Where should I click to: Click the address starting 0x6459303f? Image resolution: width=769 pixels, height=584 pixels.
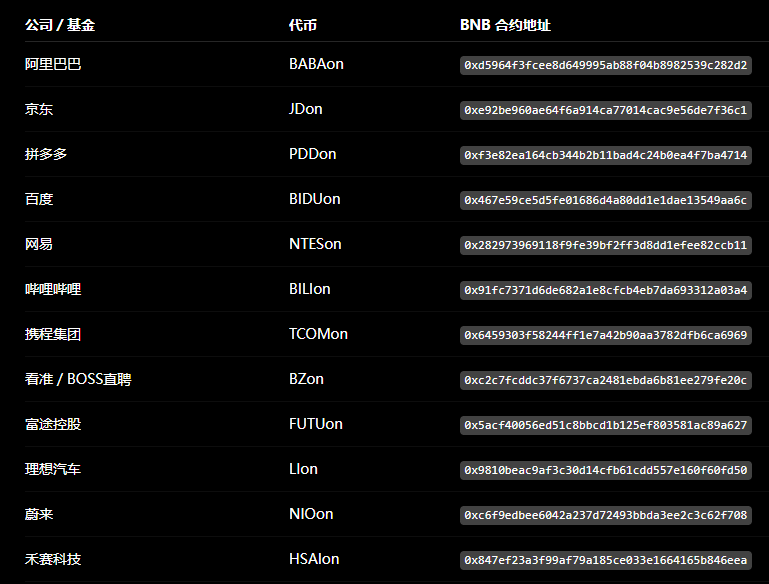[606, 335]
